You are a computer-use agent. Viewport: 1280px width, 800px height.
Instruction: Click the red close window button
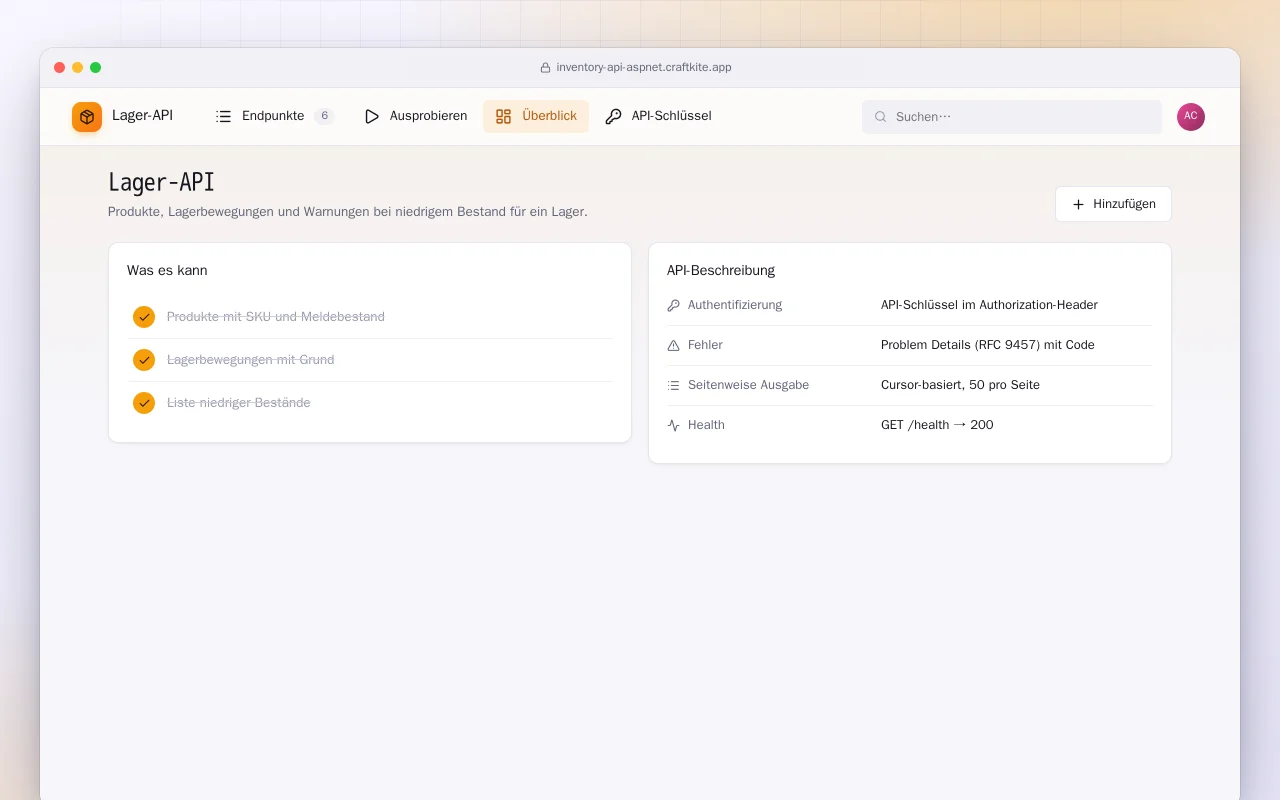coord(60,68)
